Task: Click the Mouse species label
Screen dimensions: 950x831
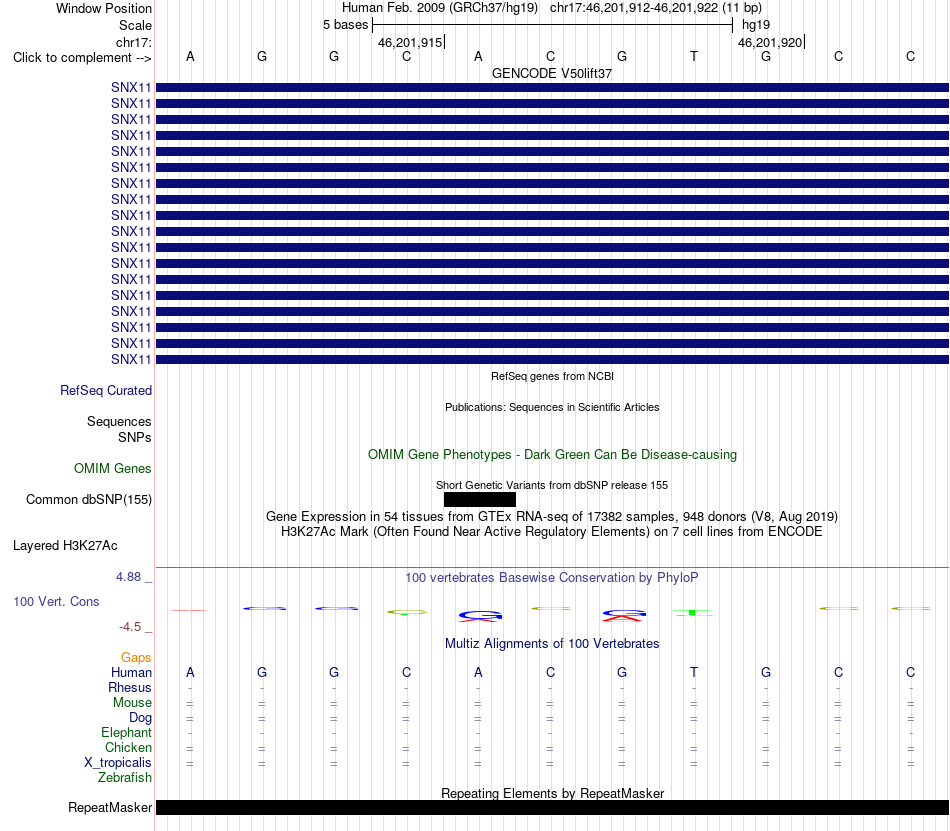Action: 132,703
